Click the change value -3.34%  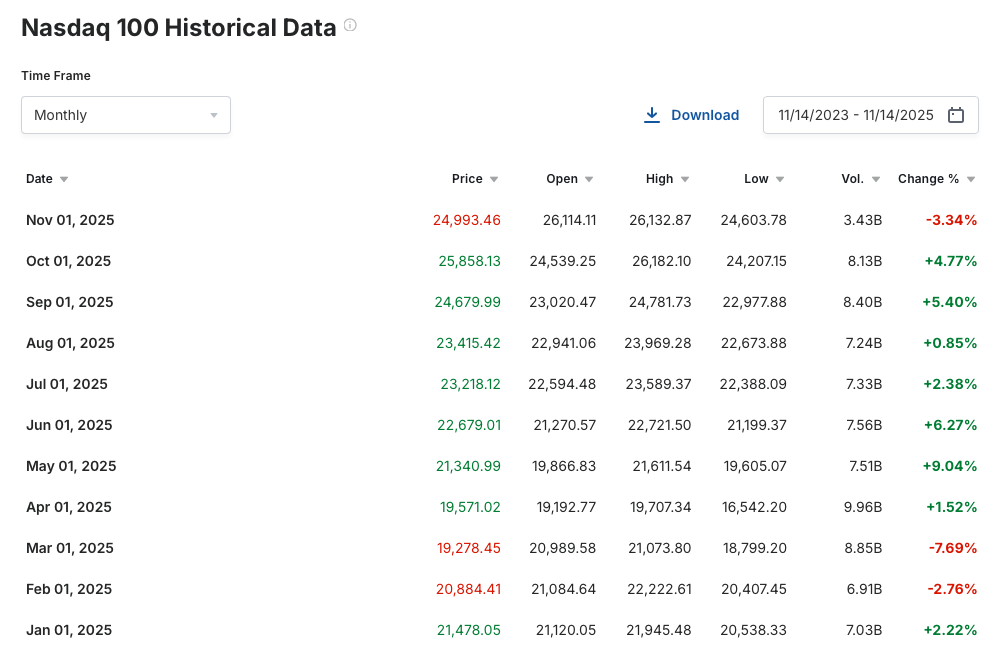(x=951, y=220)
